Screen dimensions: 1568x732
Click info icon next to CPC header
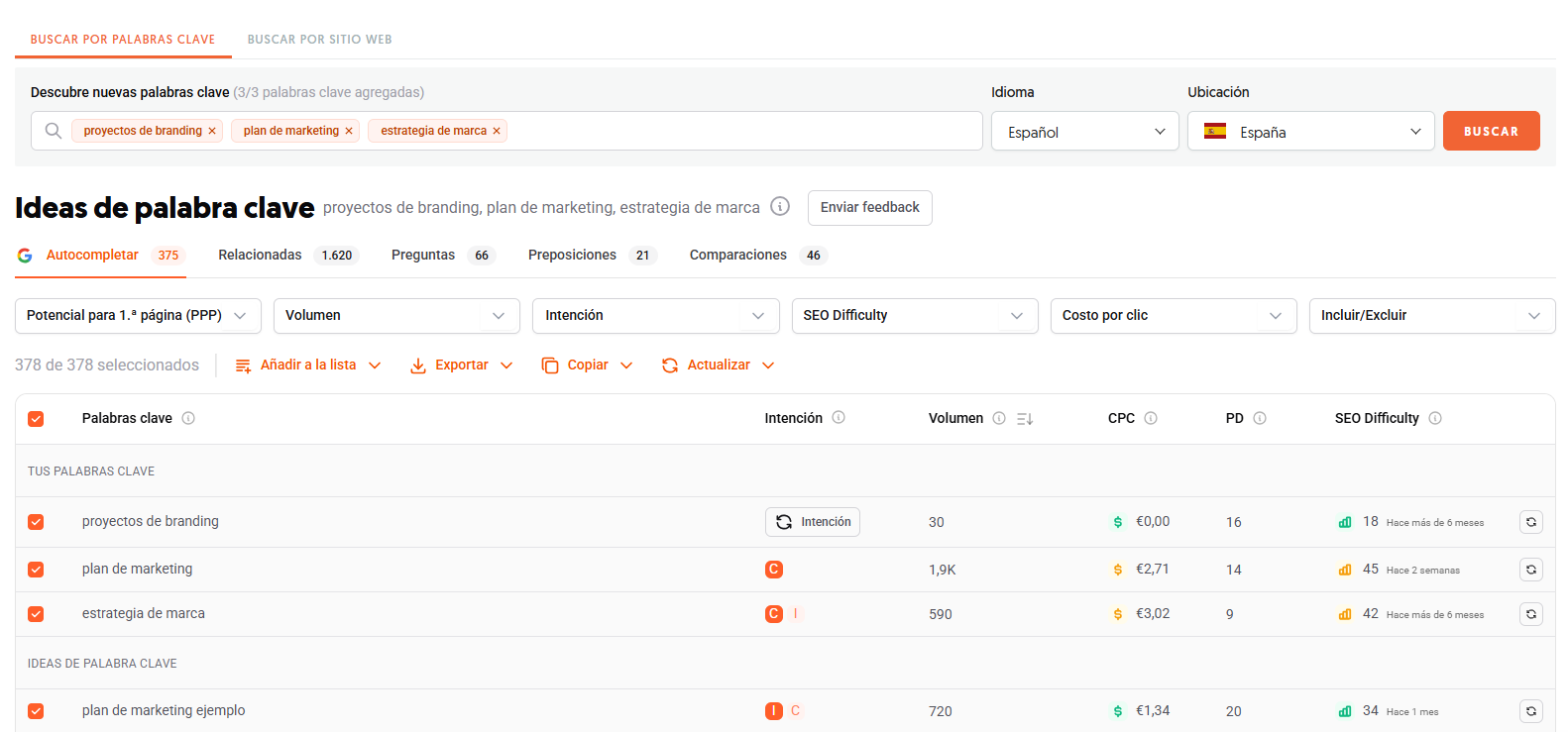[1151, 418]
